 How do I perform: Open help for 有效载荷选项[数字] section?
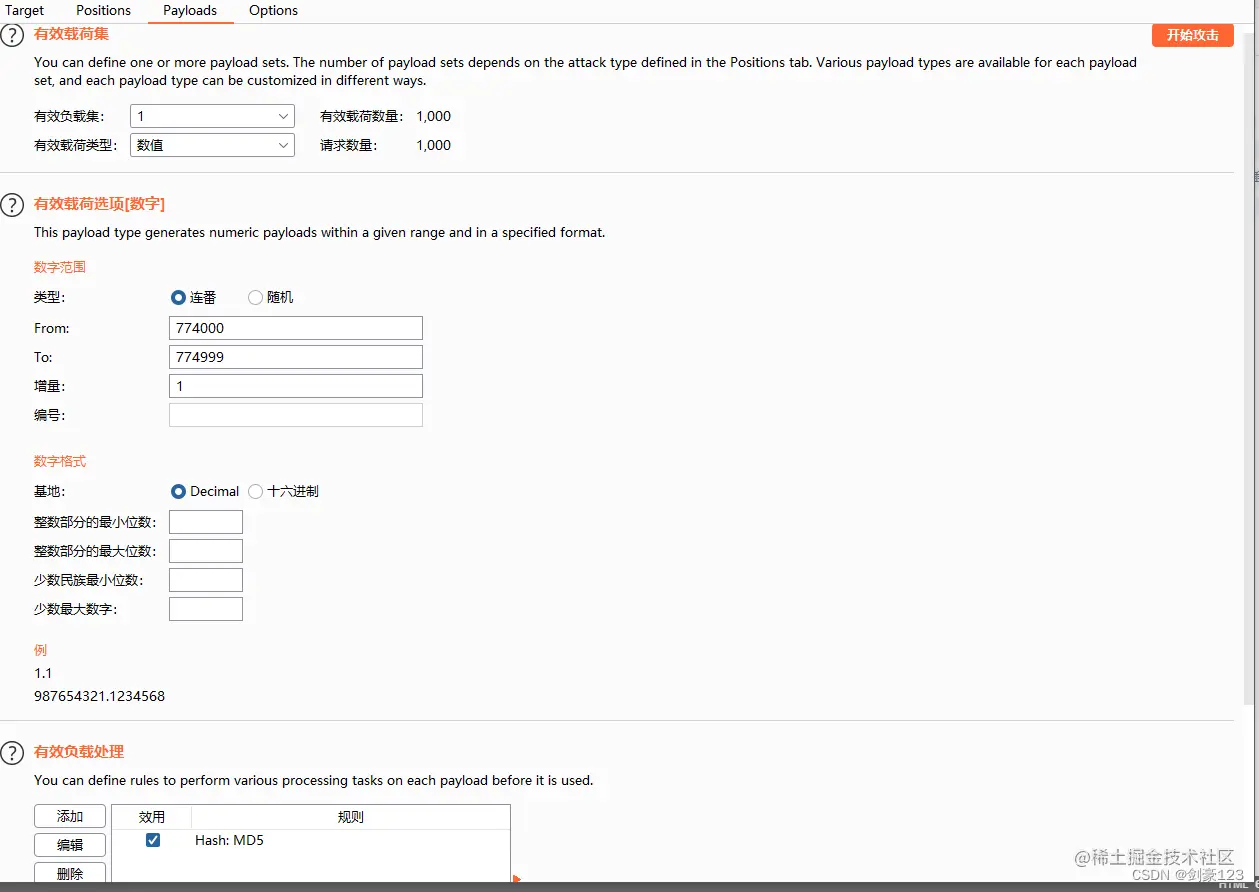click(x=11, y=205)
